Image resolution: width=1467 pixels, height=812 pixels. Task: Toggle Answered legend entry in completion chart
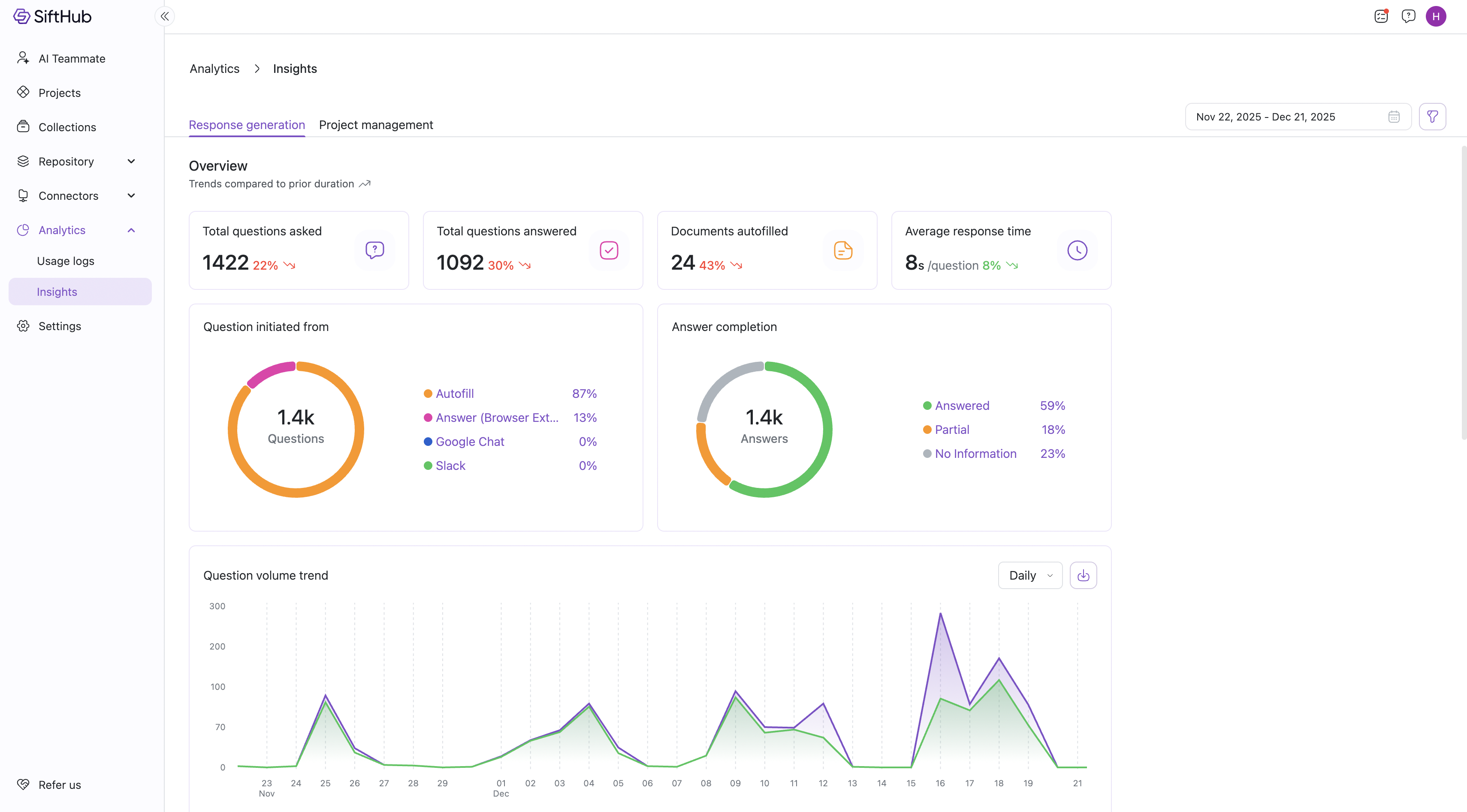[x=961, y=406]
